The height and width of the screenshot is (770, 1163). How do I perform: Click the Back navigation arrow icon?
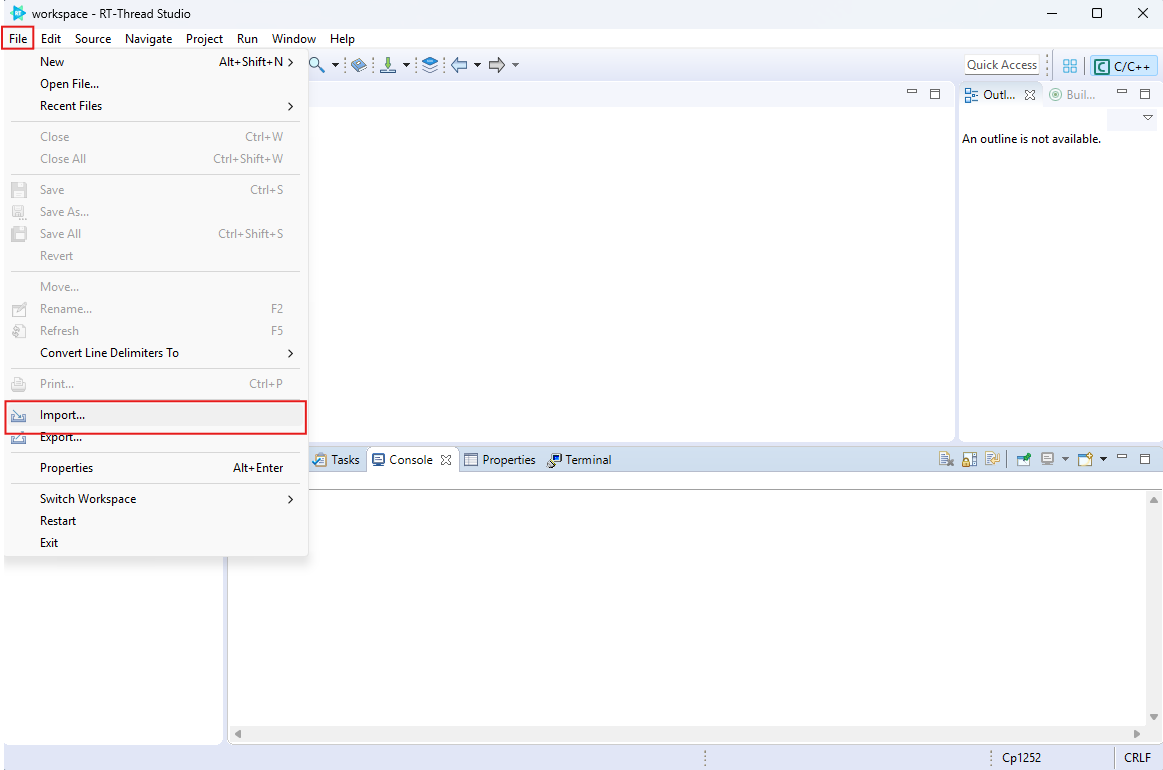pos(459,65)
